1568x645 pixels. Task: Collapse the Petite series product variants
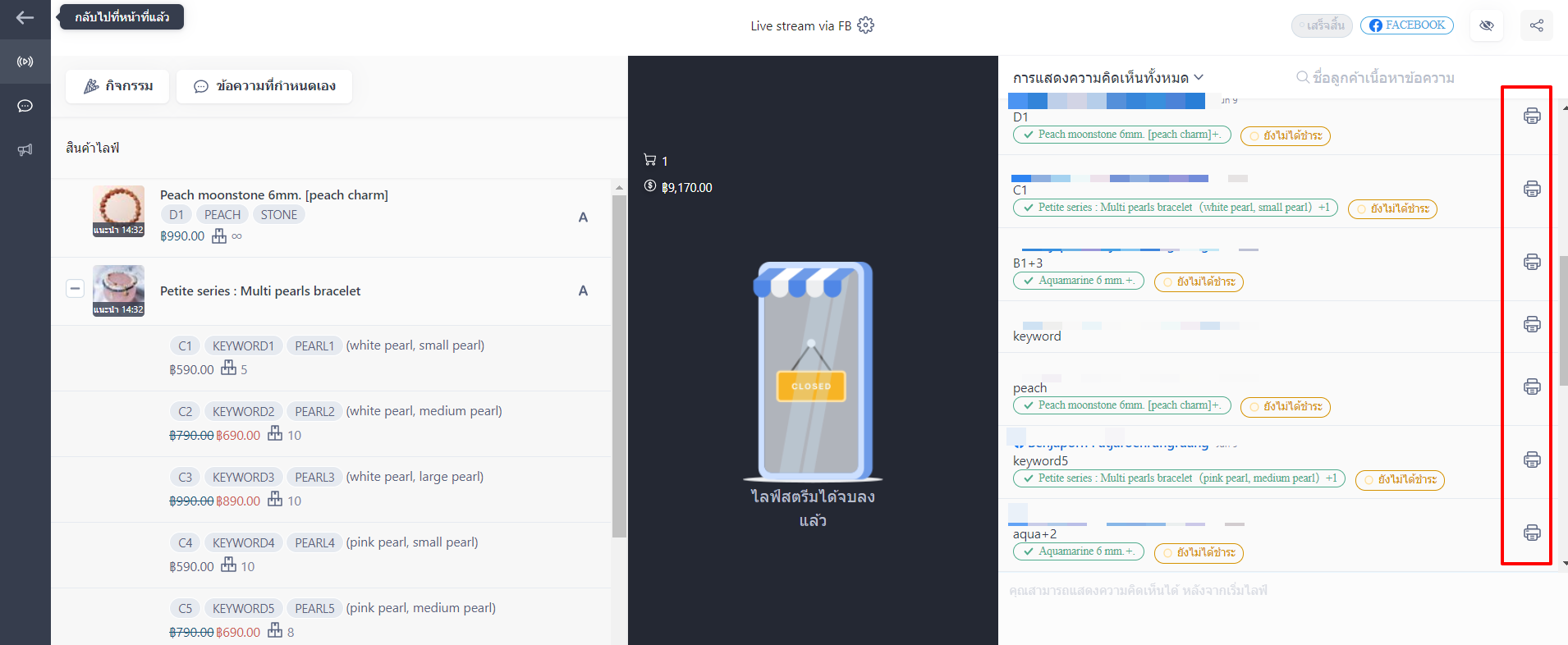(x=75, y=289)
